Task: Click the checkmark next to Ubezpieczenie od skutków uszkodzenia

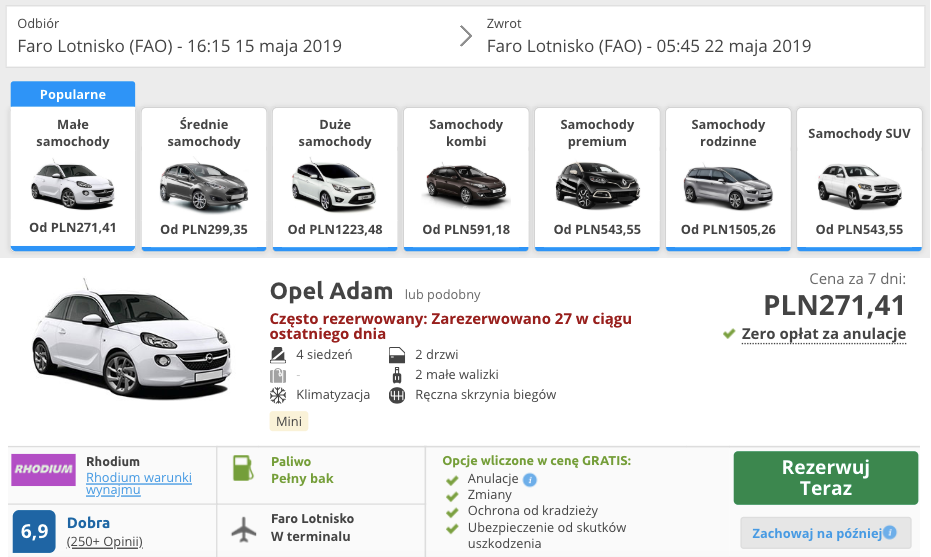Action: pos(452,528)
